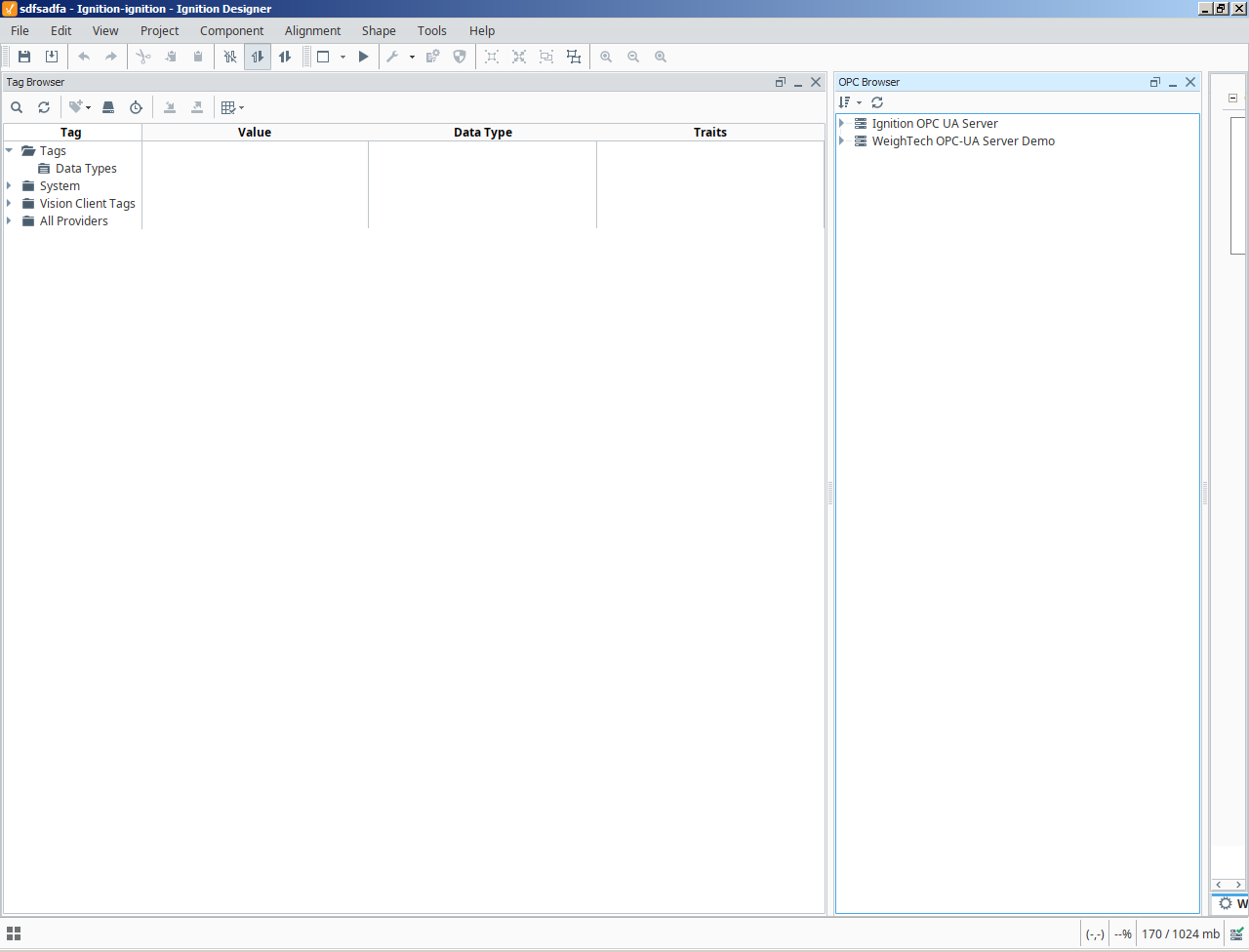Toggle the highlighted orientation toolbar icon
Image resolution: width=1249 pixels, height=952 pixels.
tap(258, 57)
